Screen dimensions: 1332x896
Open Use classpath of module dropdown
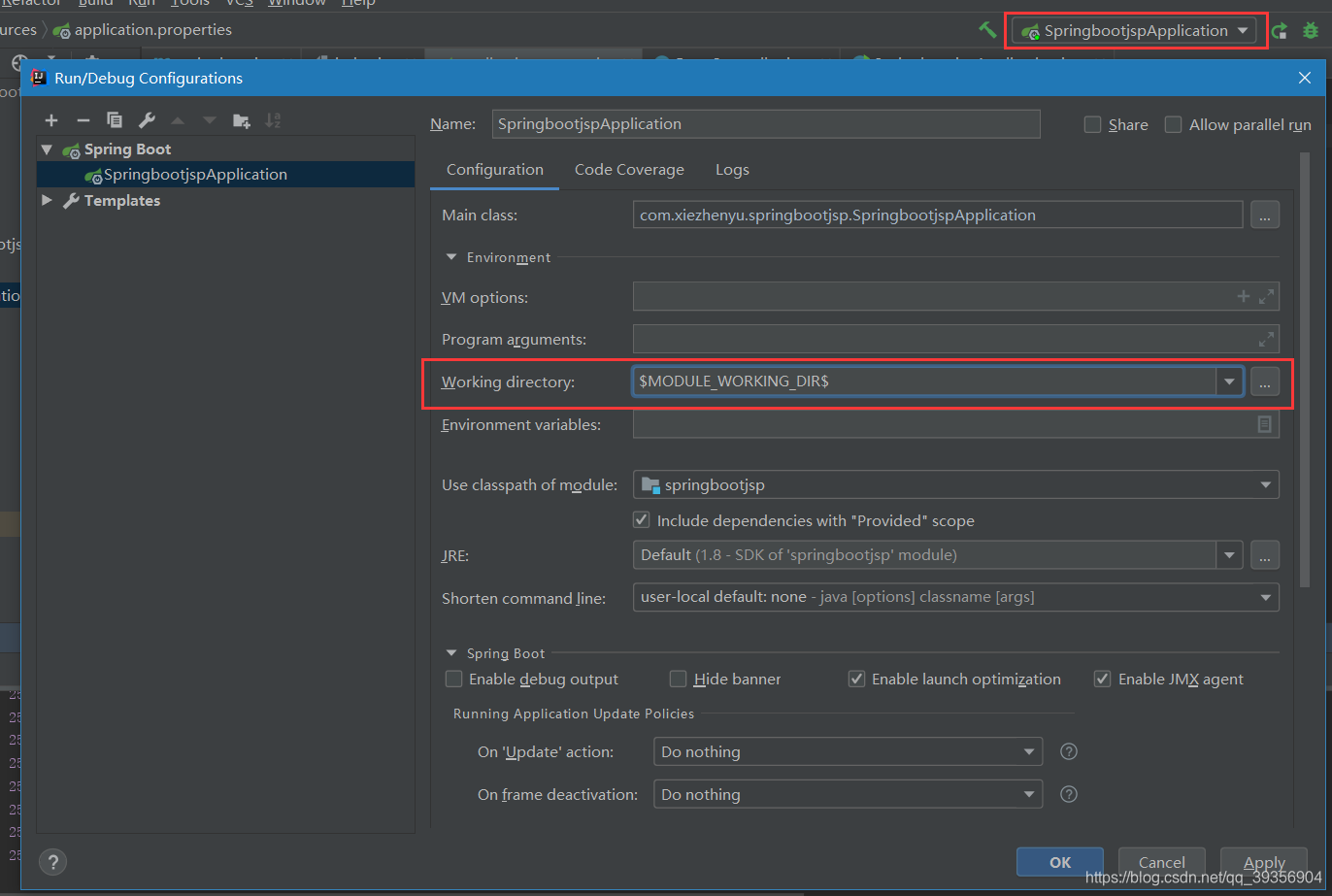(x=955, y=484)
